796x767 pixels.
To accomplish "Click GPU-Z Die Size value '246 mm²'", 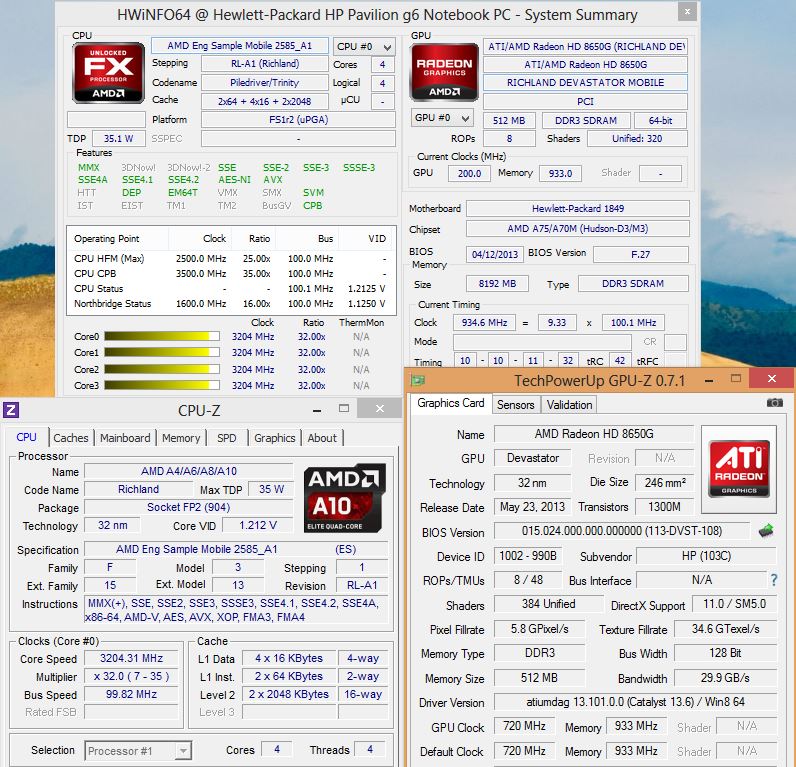I will pyautogui.click(x=665, y=483).
